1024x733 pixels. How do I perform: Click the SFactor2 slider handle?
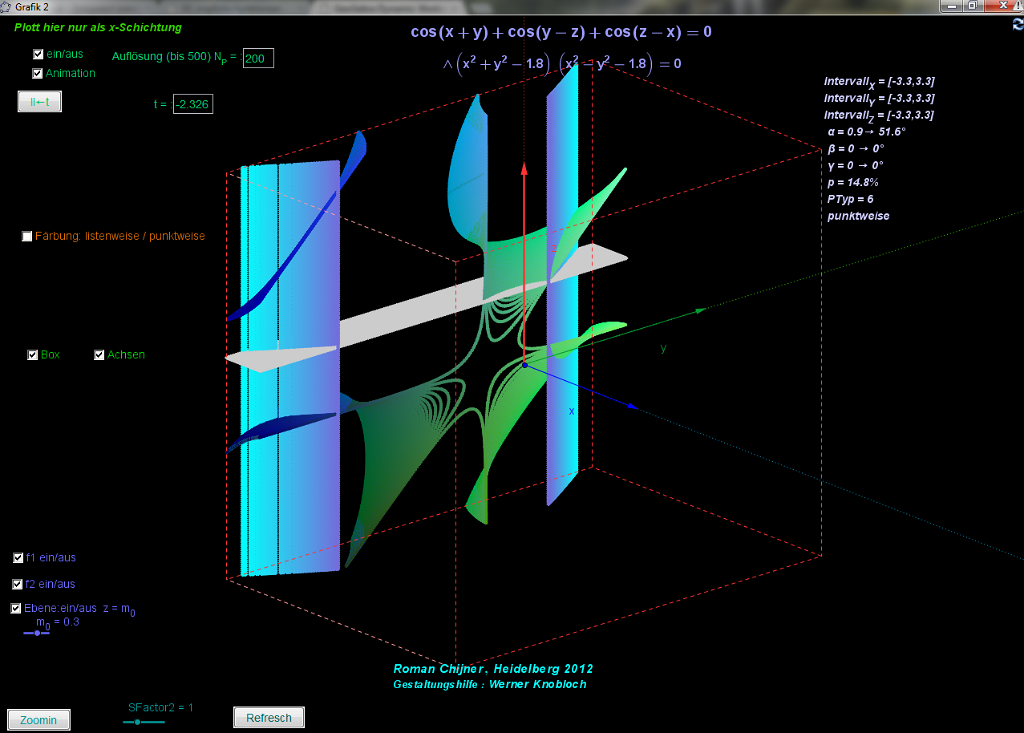click(138, 721)
